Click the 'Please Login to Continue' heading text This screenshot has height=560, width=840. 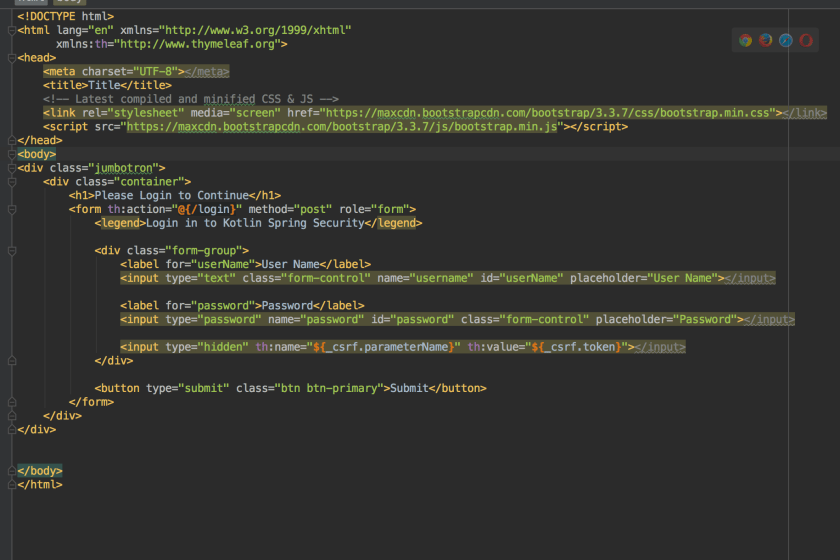click(x=171, y=196)
